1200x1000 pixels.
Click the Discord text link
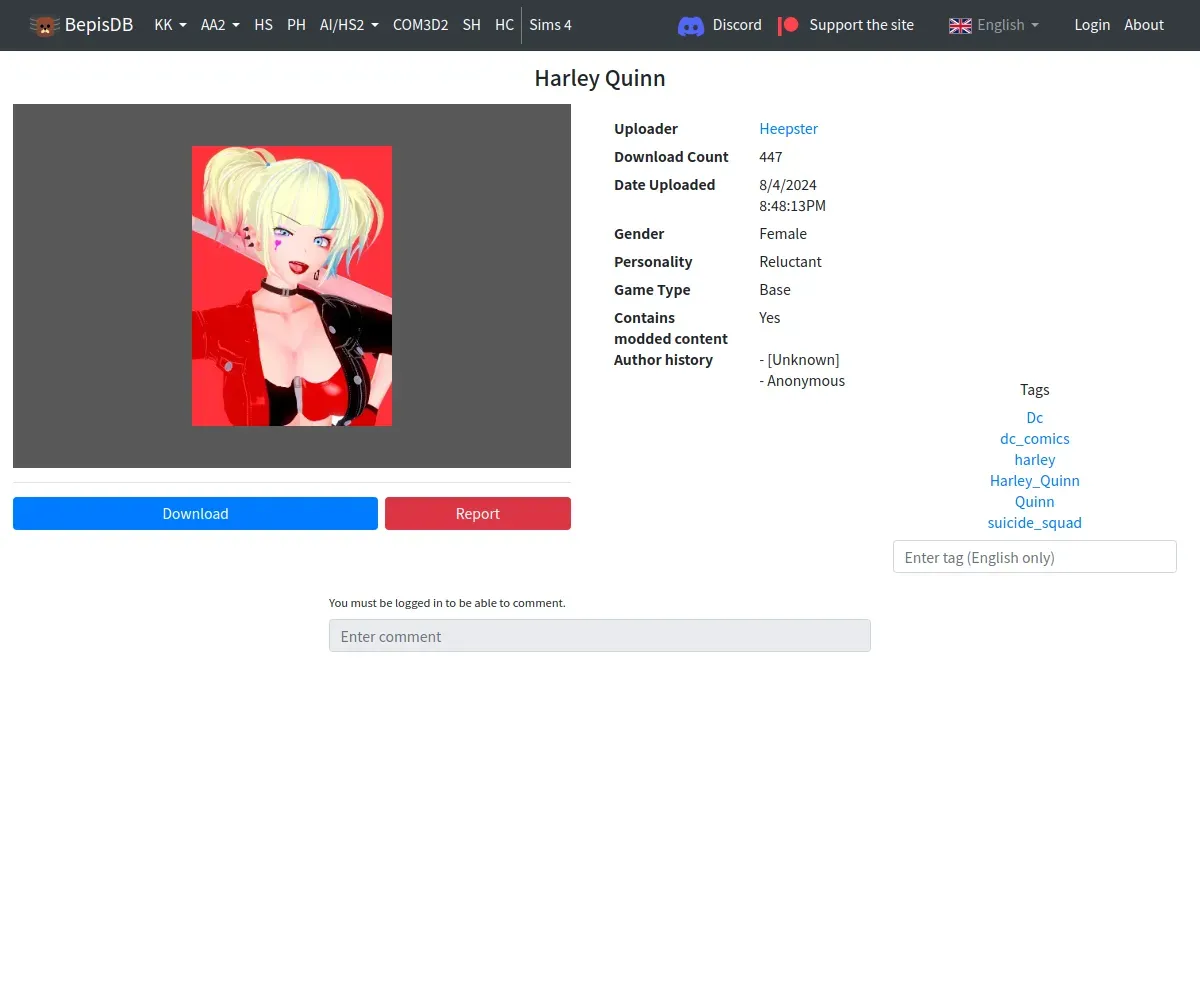(737, 25)
